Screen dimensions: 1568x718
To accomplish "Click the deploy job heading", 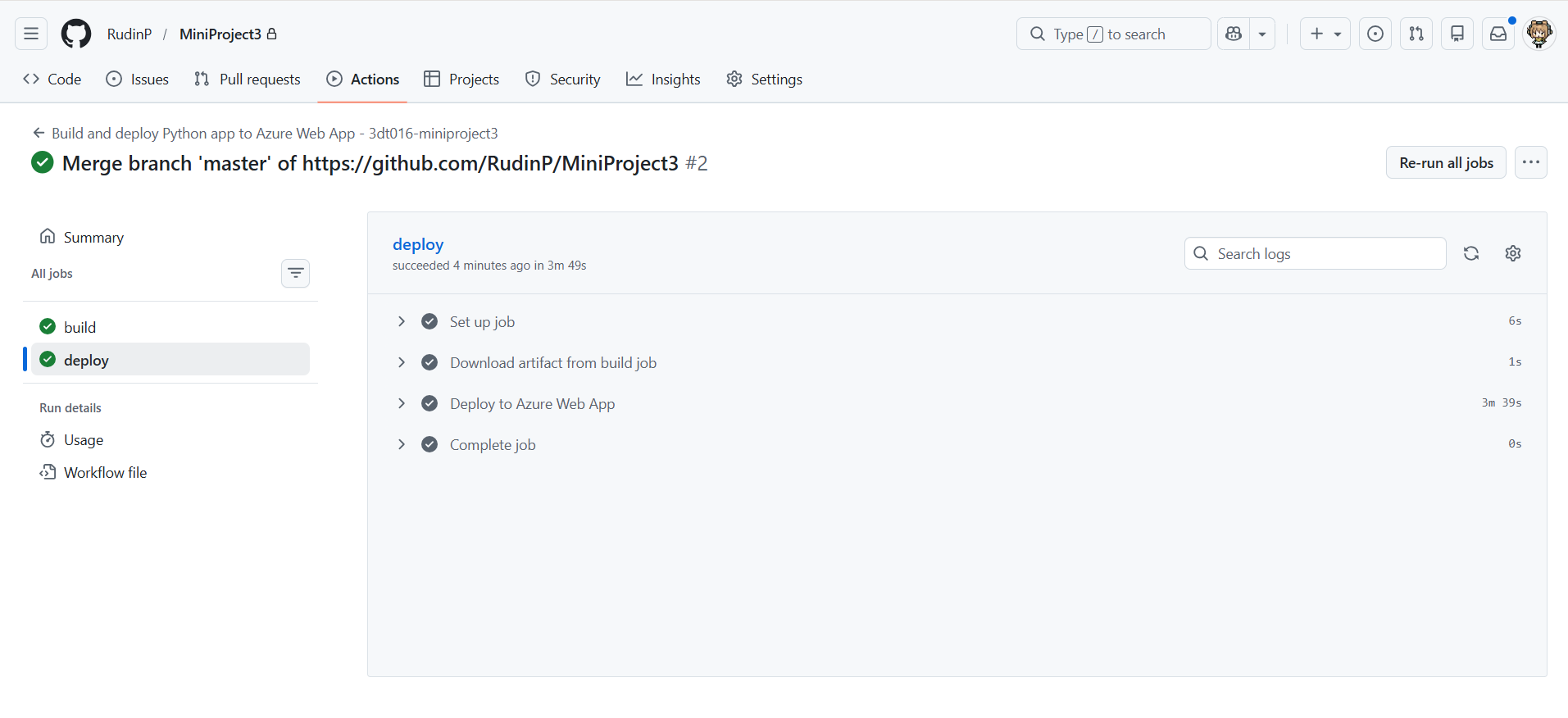I will point(418,244).
